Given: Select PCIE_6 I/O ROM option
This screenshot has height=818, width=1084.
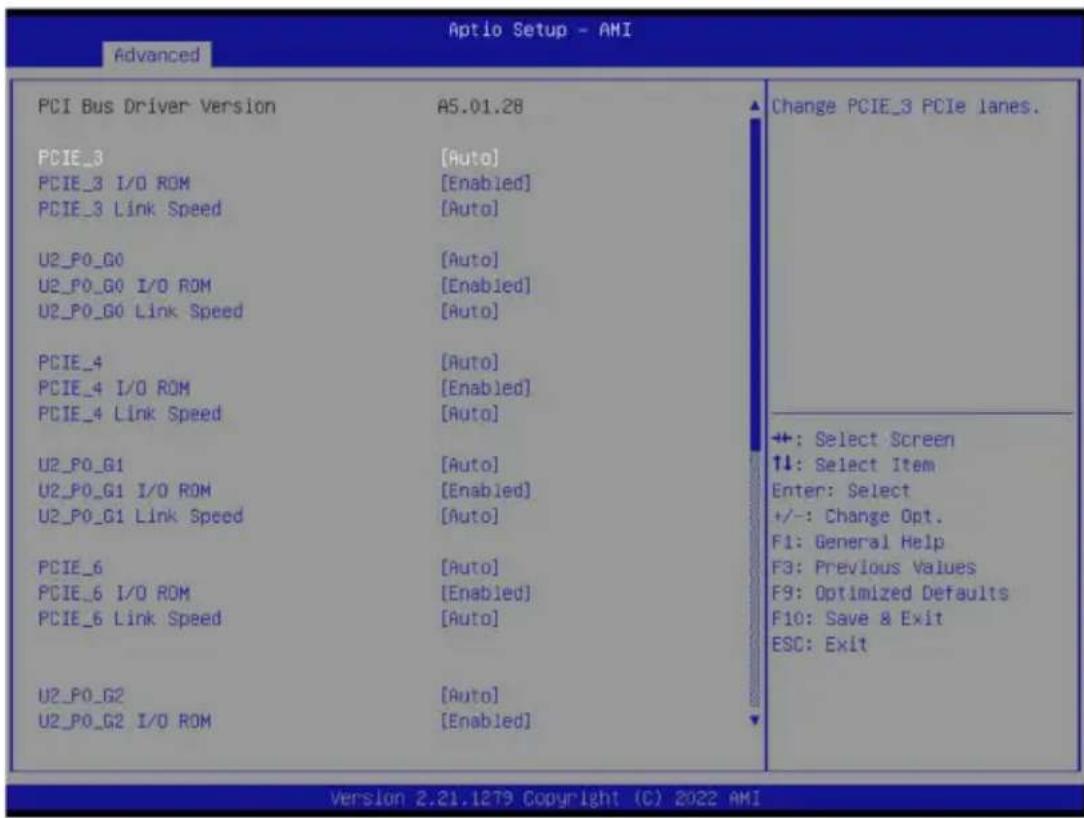Looking at the screenshot, I should click(114, 593).
